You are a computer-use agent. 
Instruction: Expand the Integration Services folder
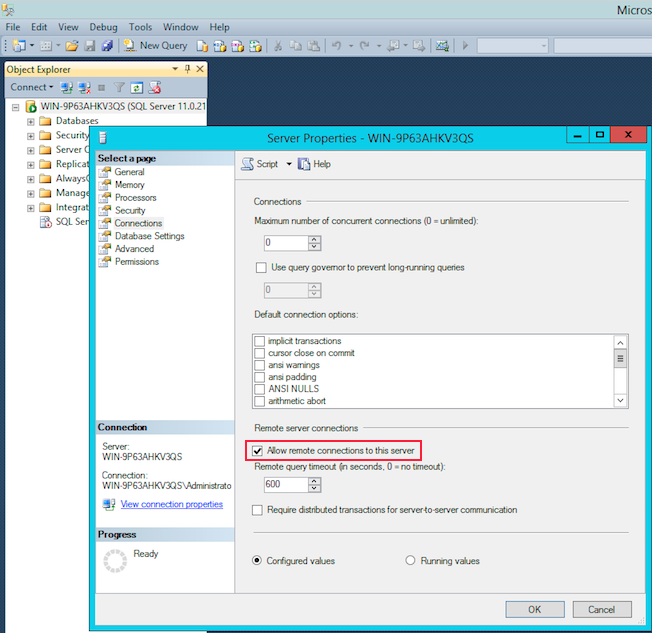tap(30, 208)
